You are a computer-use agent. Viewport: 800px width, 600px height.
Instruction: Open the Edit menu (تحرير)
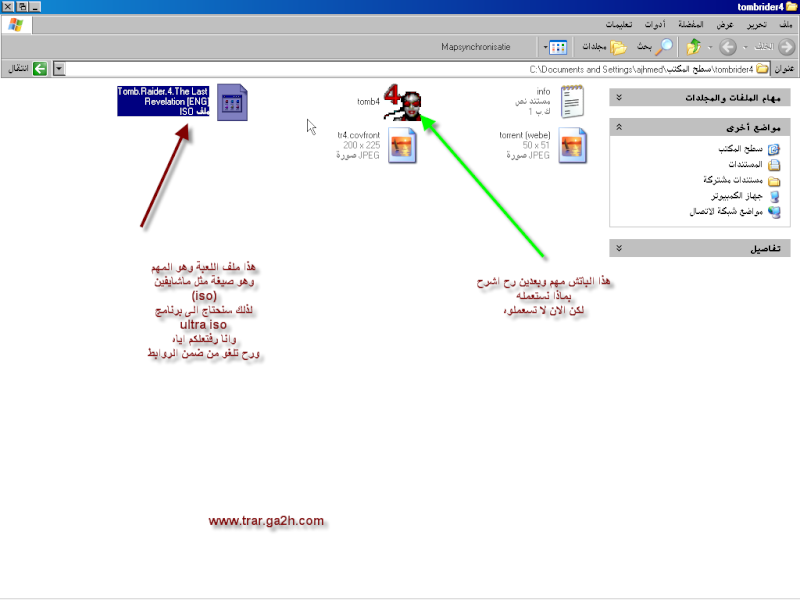pos(757,24)
